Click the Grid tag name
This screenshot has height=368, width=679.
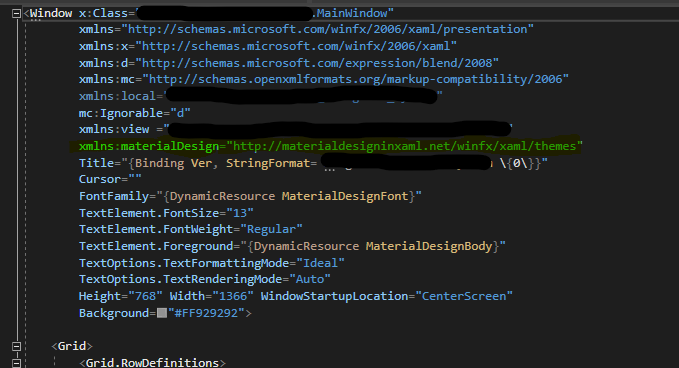pyautogui.click(x=72, y=346)
